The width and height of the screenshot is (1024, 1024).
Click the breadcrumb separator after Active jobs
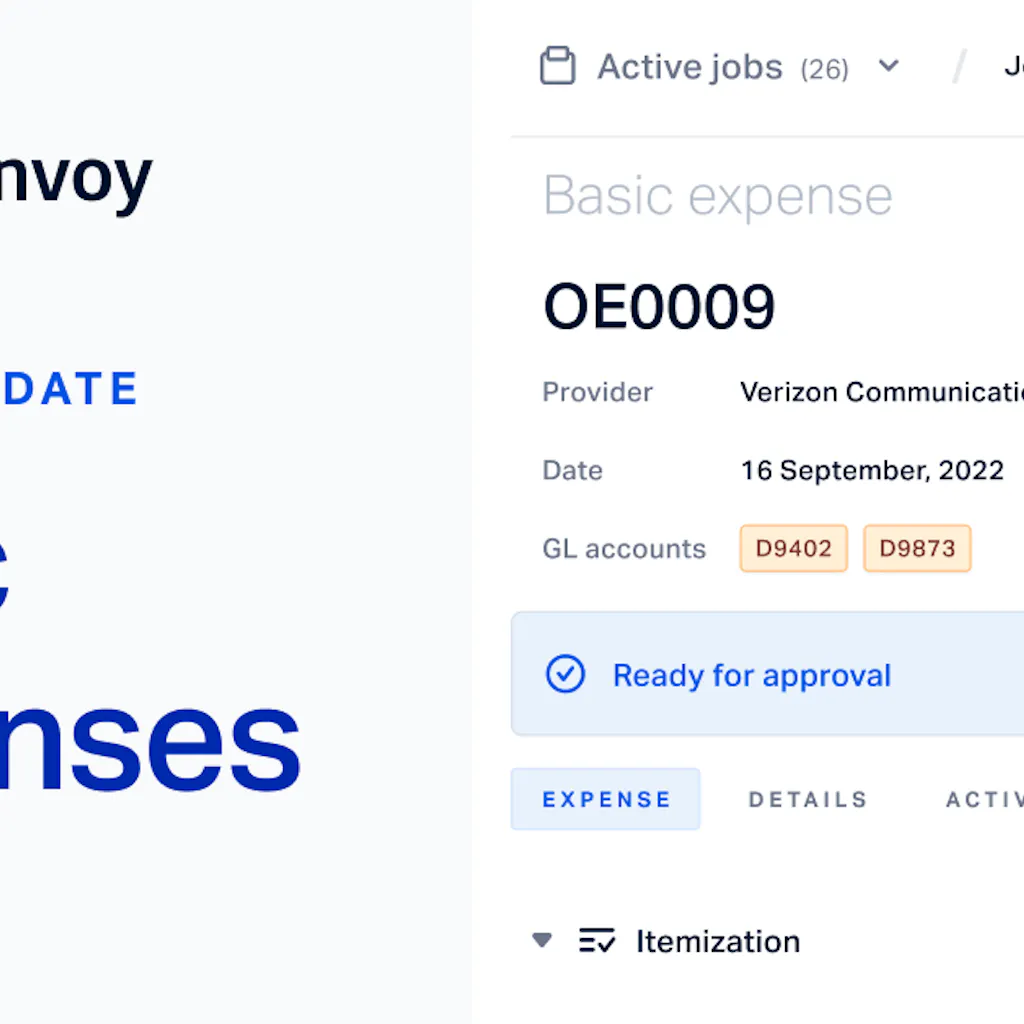[957, 66]
